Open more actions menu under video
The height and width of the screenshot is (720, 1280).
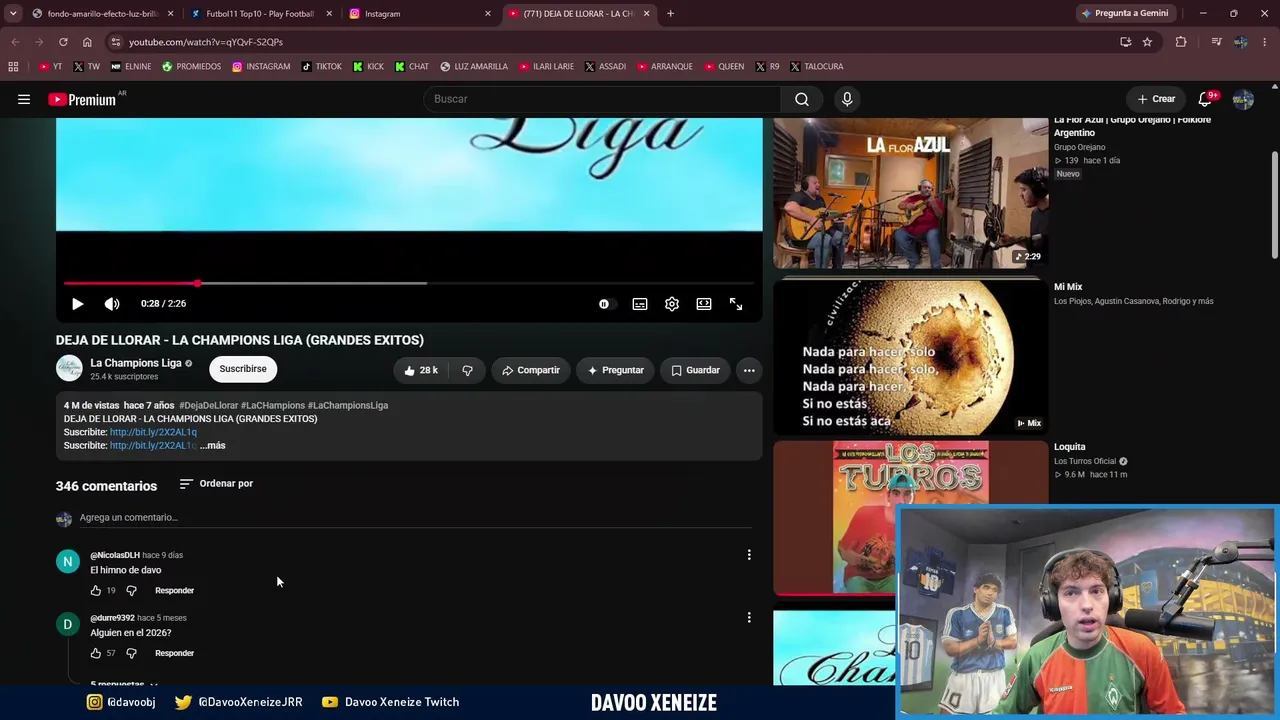click(x=749, y=370)
